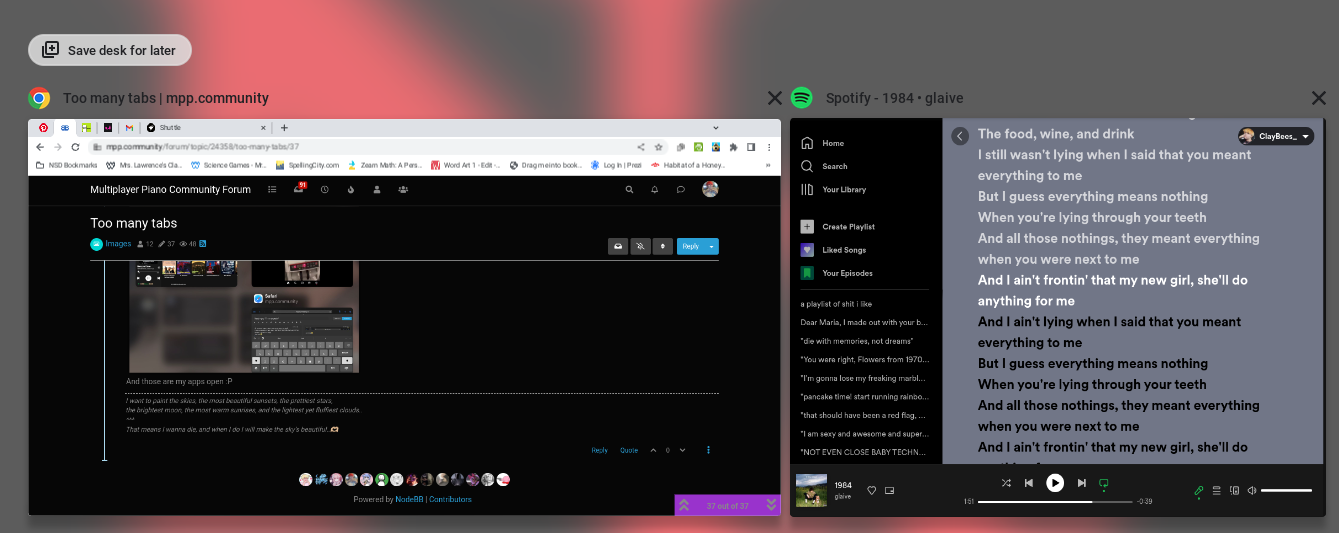The height and width of the screenshot is (533, 1339).
Task: Open Liked Songs in Spotify
Action: [833, 250]
